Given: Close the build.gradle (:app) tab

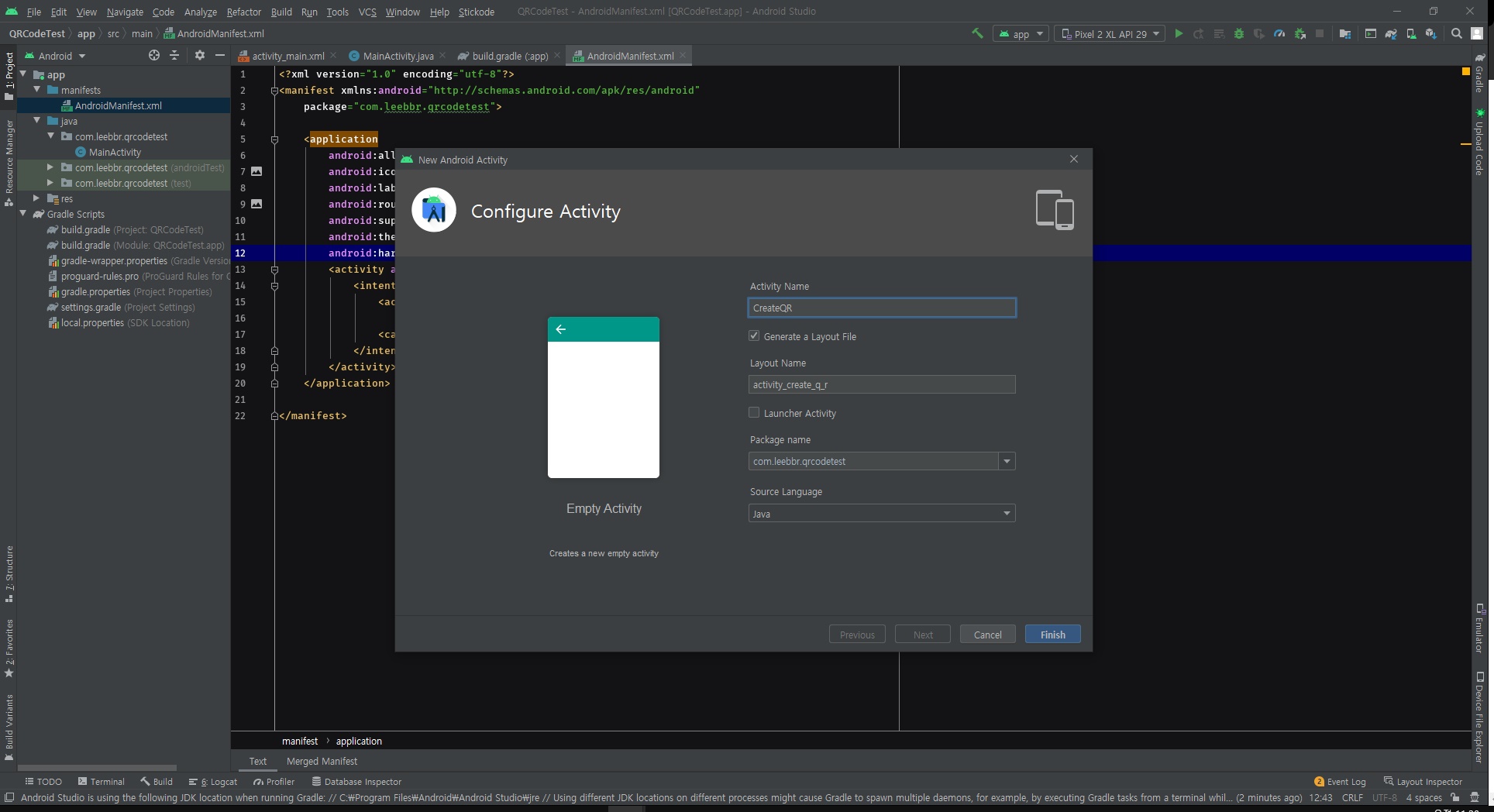Looking at the screenshot, I should click(x=557, y=55).
